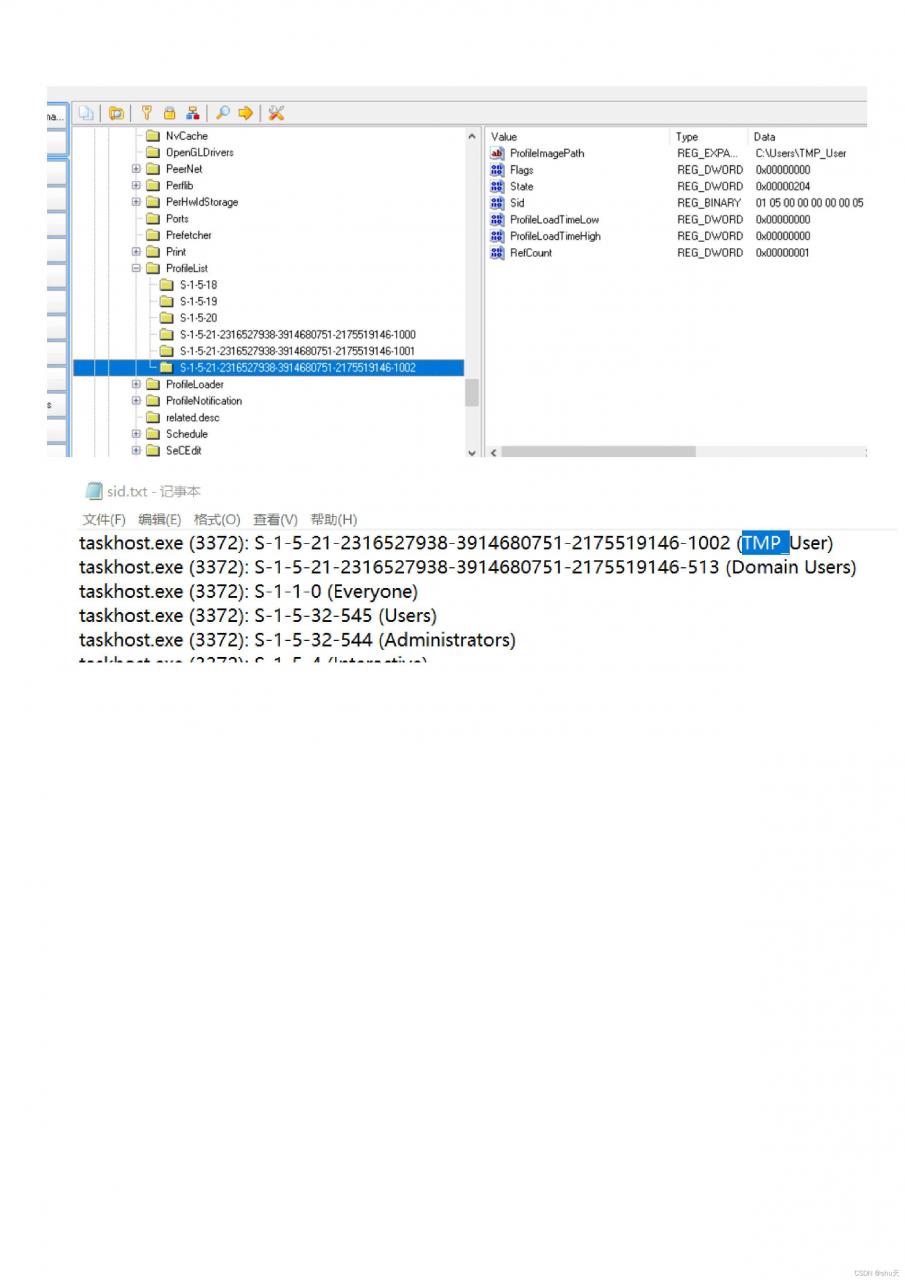Viewport: 905px width, 1280px height.
Task: Expand the Perflib registry key
Action: (136, 185)
